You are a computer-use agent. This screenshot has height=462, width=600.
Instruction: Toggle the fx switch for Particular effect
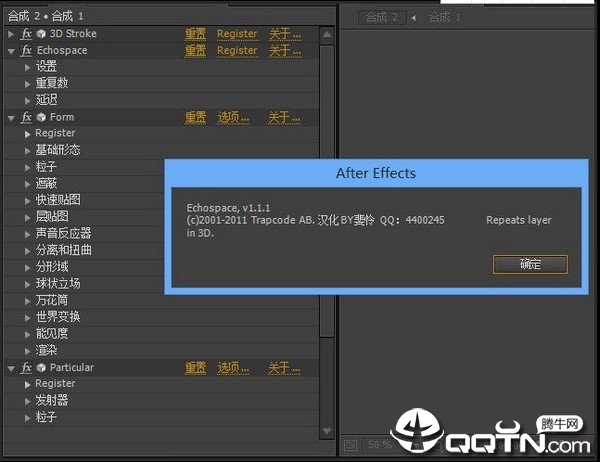(x=27, y=368)
